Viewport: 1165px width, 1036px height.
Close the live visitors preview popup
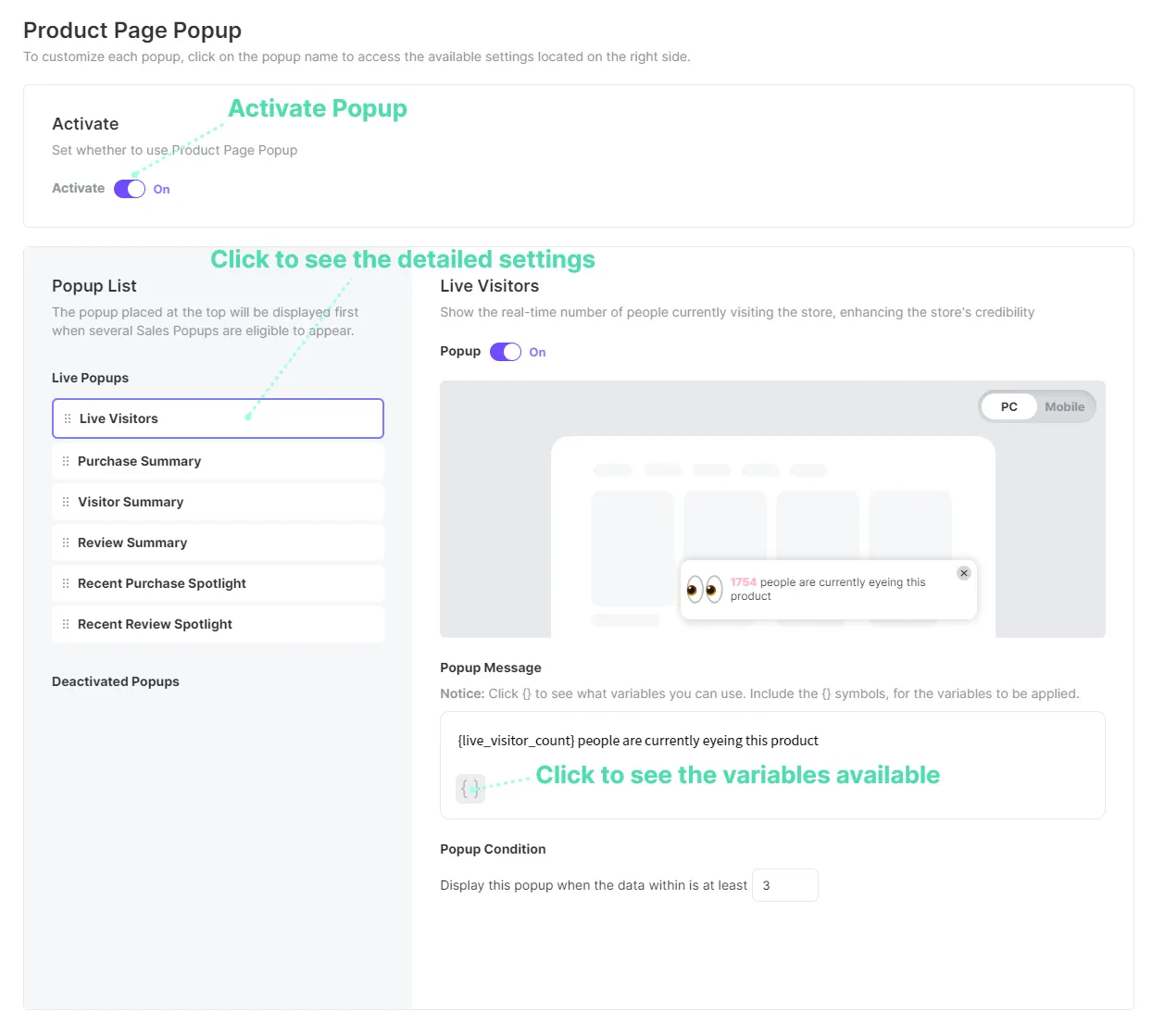tap(964, 573)
